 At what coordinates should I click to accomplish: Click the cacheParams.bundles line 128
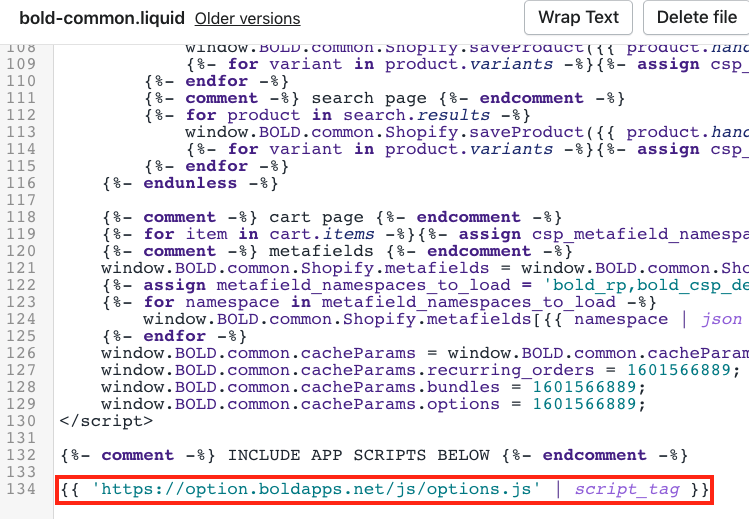click(x=373, y=387)
